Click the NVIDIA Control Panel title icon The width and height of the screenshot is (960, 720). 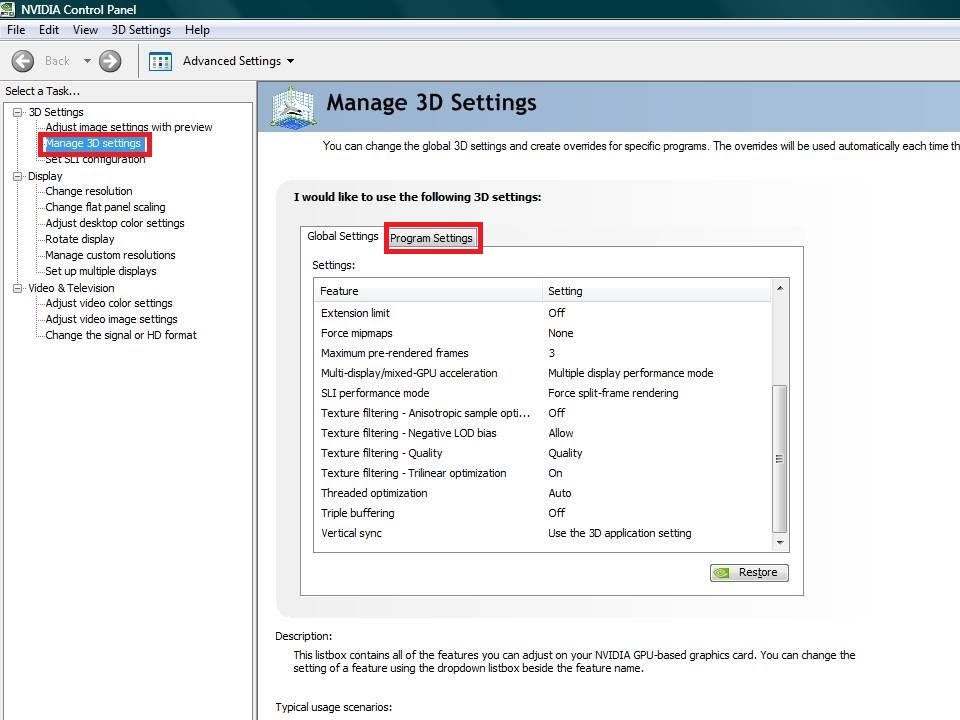point(7,9)
